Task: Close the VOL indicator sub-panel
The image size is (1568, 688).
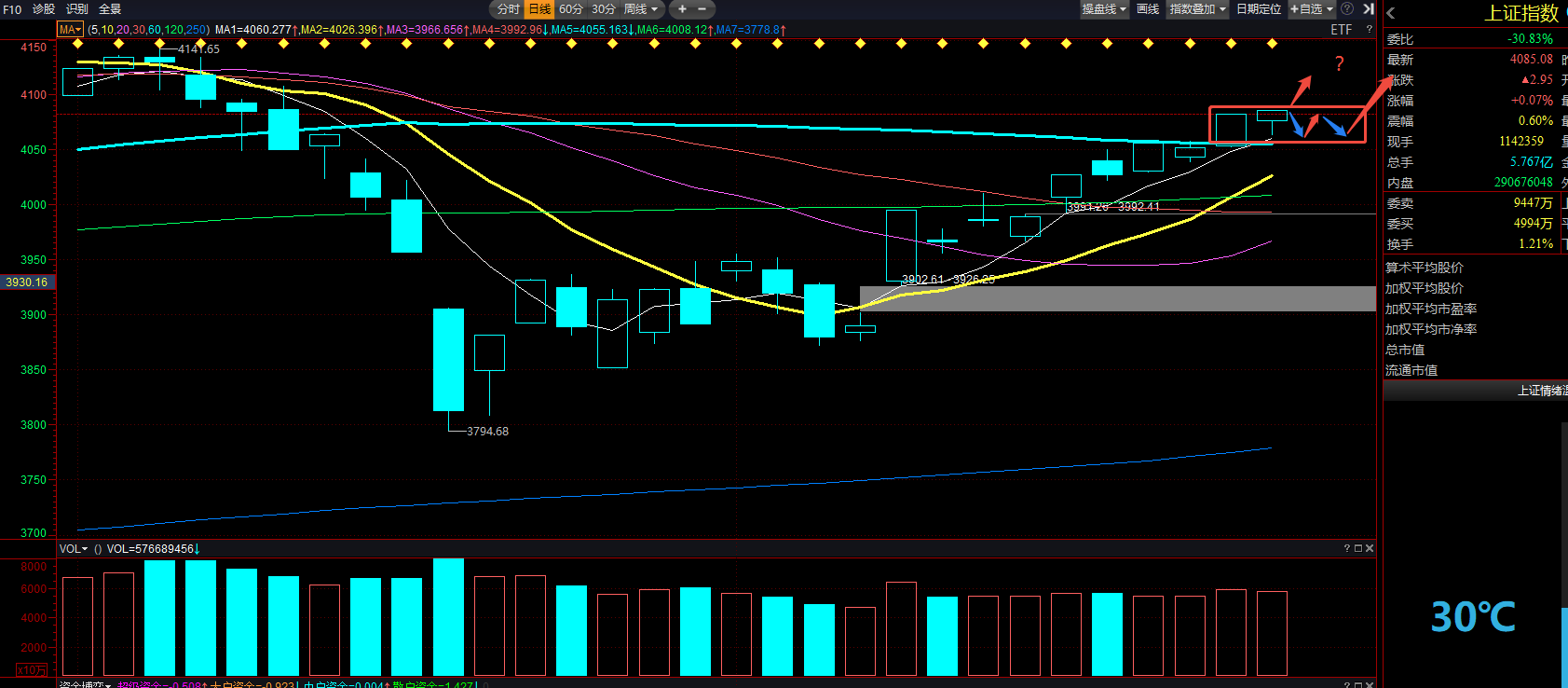Action: pyautogui.click(x=1370, y=548)
